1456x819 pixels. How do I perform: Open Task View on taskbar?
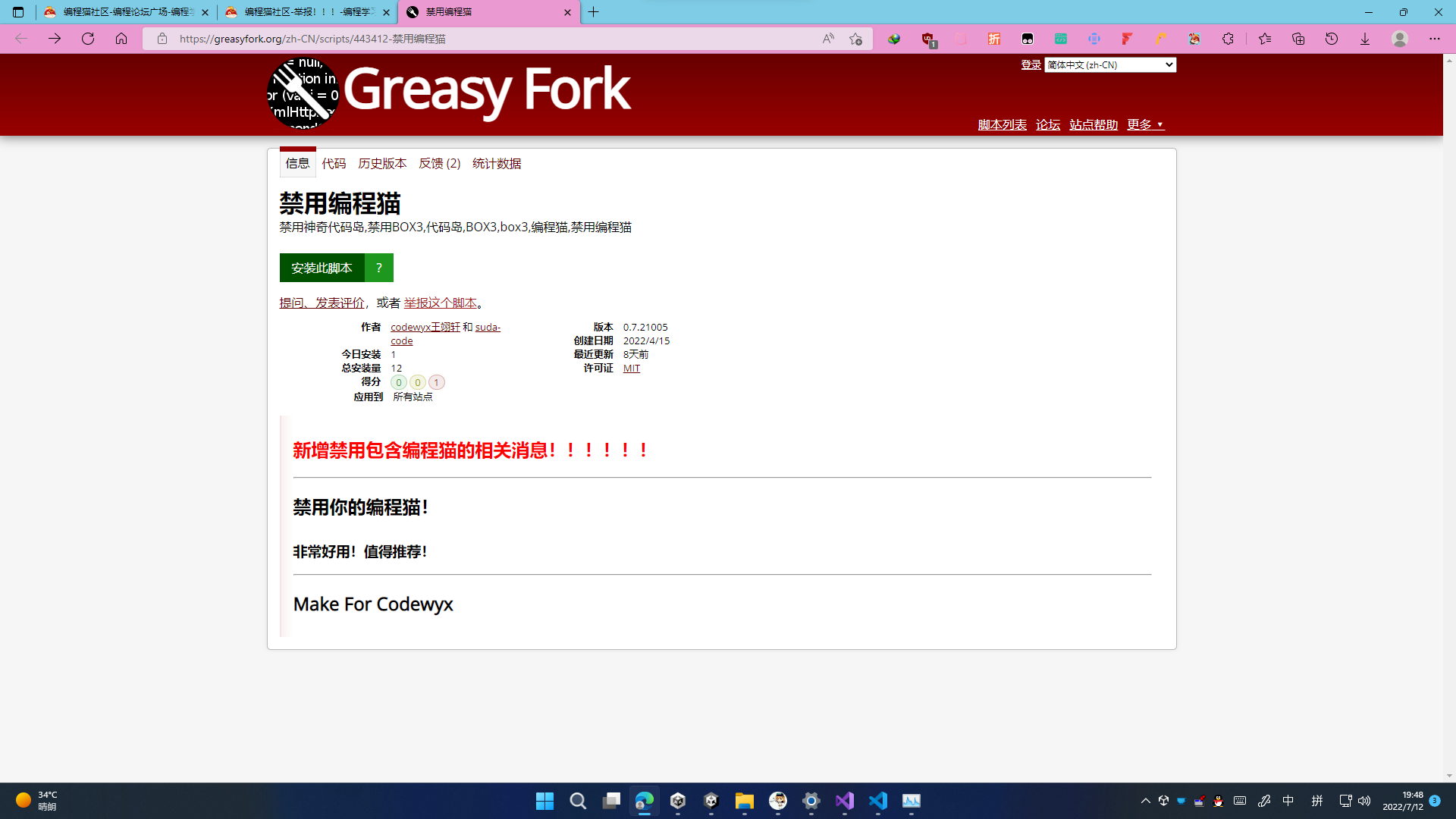click(611, 801)
